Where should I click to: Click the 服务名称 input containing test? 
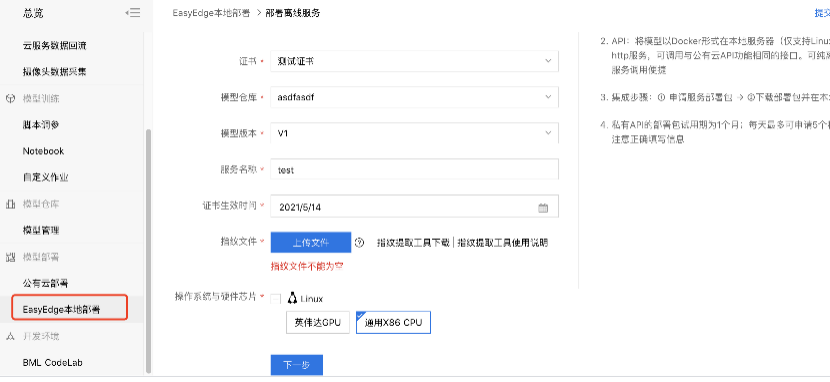tap(414, 170)
